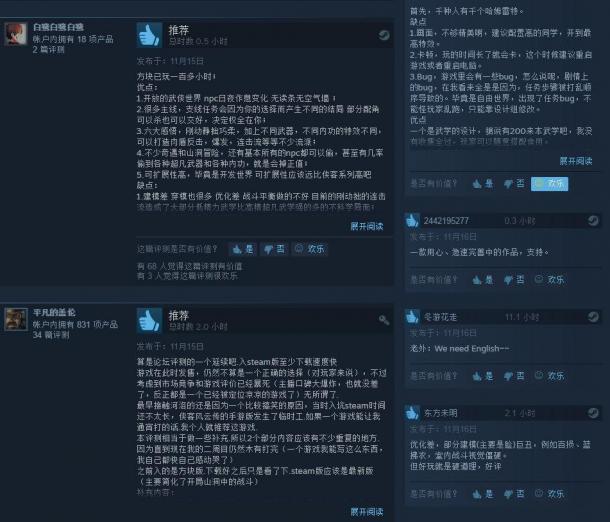
Task: Mark 欢乐 on the first review
Action: point(310,249)
